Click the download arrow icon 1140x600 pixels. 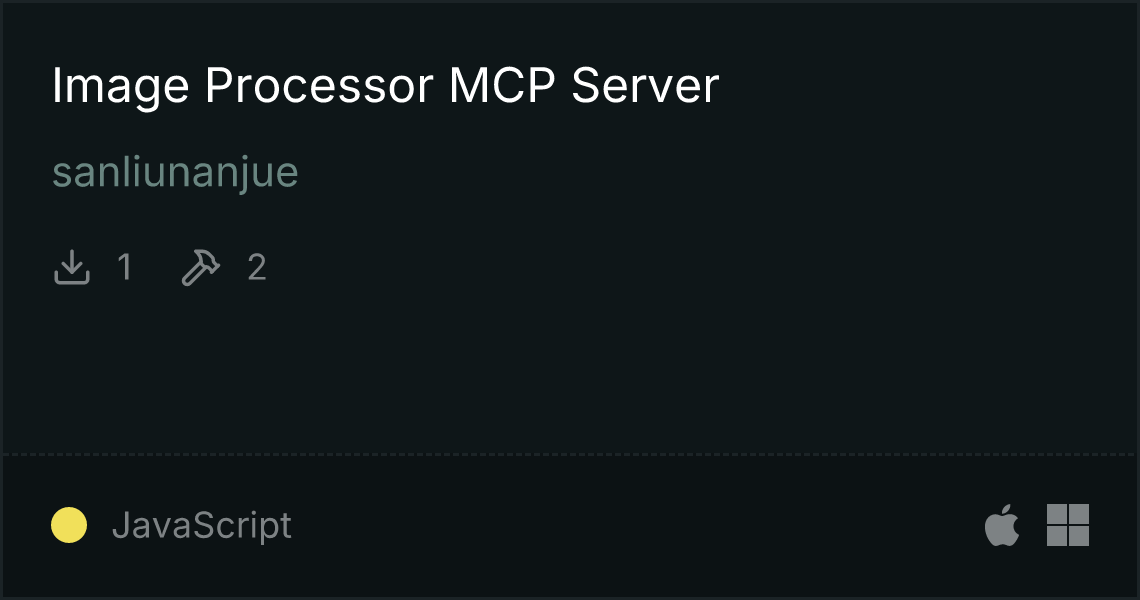click(x=72, y=267)
